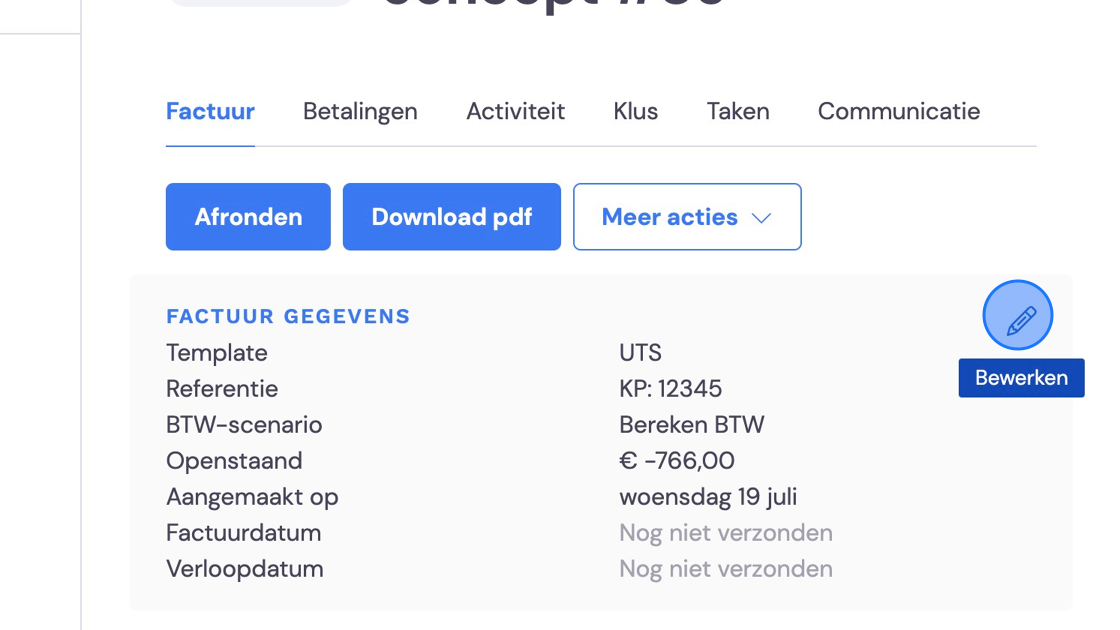This screenshot has height=630, width=1120.
Task: Click the UTS template value
Action: coord(641,353)
